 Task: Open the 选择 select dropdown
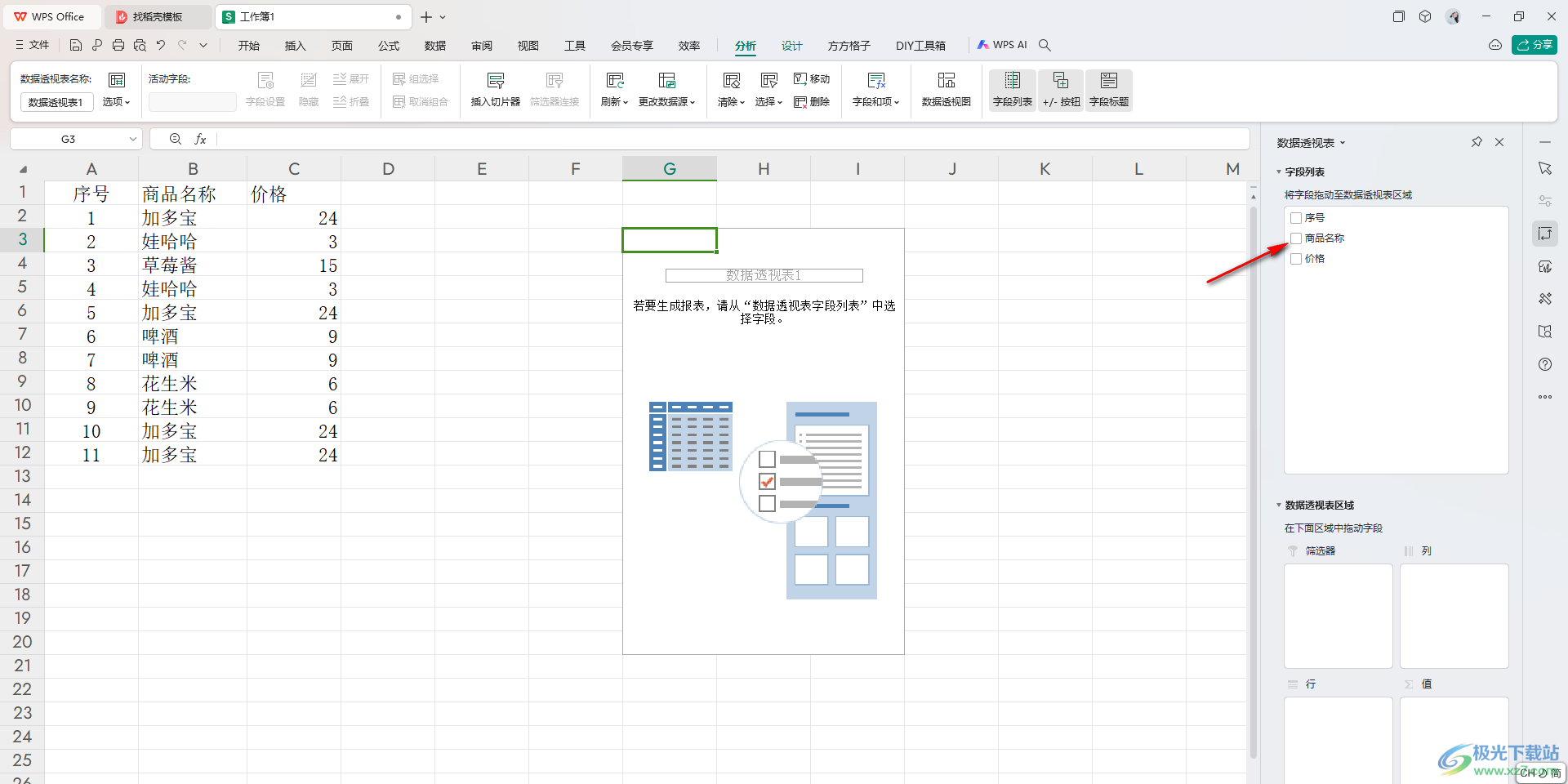(x=768, y=102)
